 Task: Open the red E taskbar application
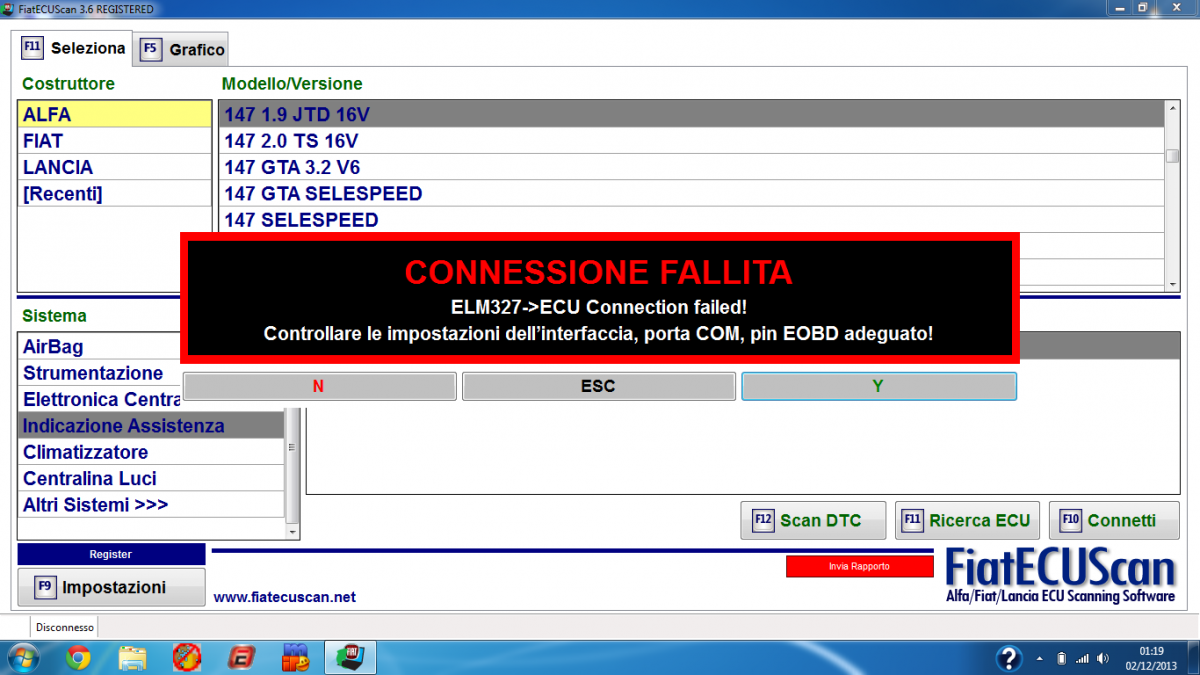(240, 657)
